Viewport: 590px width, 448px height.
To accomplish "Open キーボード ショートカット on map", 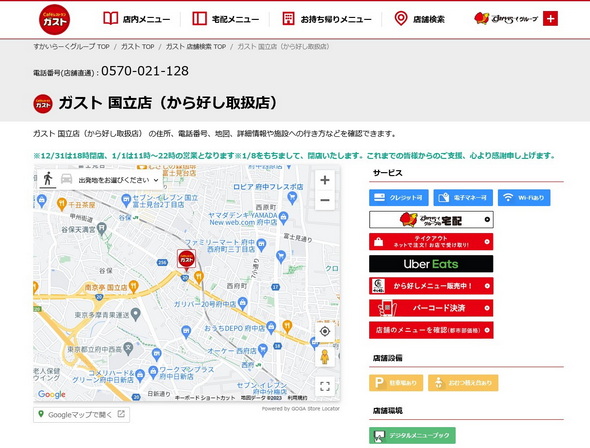I will coord(205,398).
